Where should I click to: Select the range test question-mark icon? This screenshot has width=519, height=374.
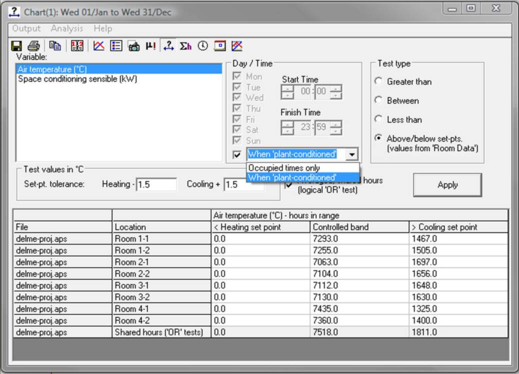[x=169, y=46]
